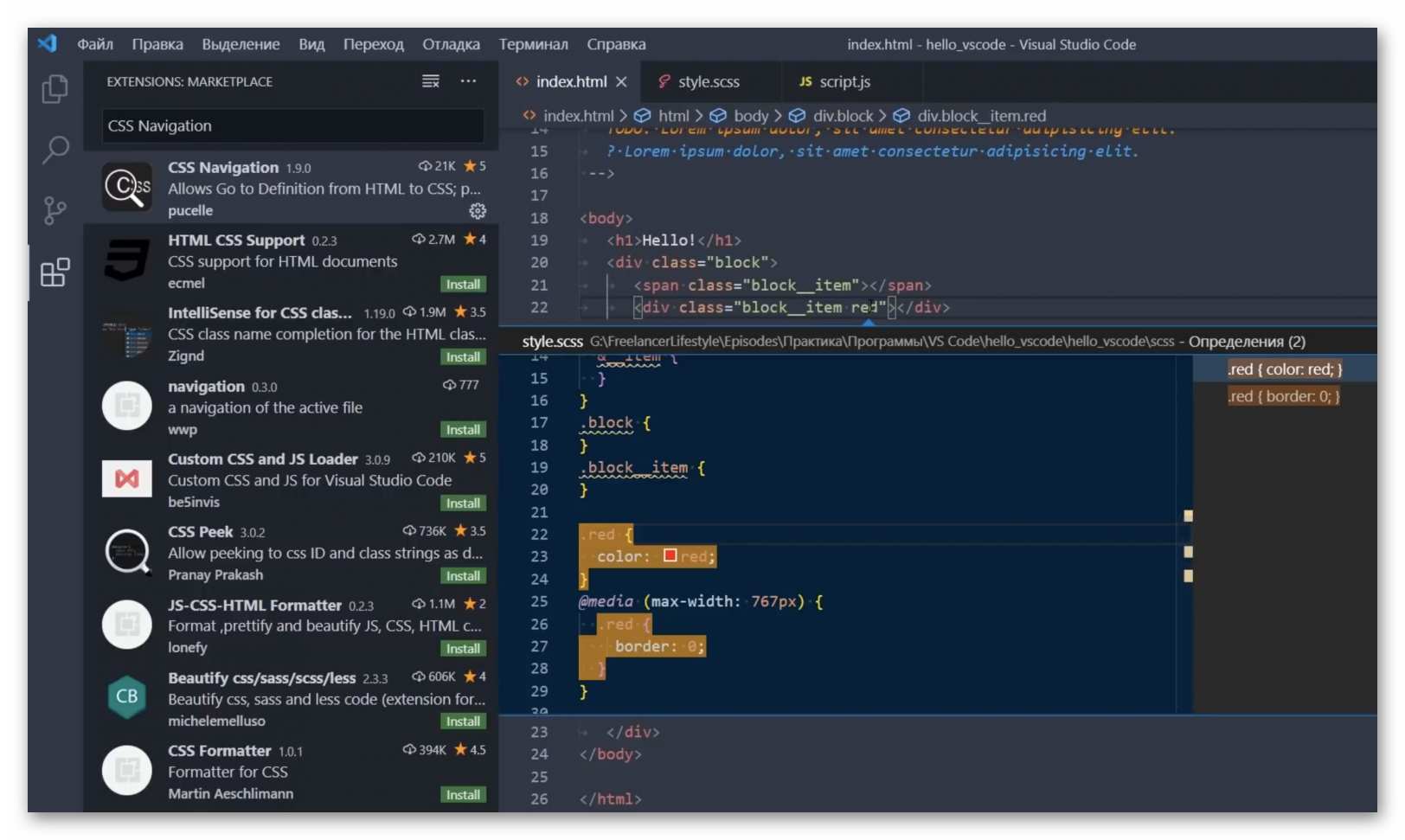The width and height of the screenshot is (1405, 840).
Task: Install the navigation extension
Action: [463, 429]
